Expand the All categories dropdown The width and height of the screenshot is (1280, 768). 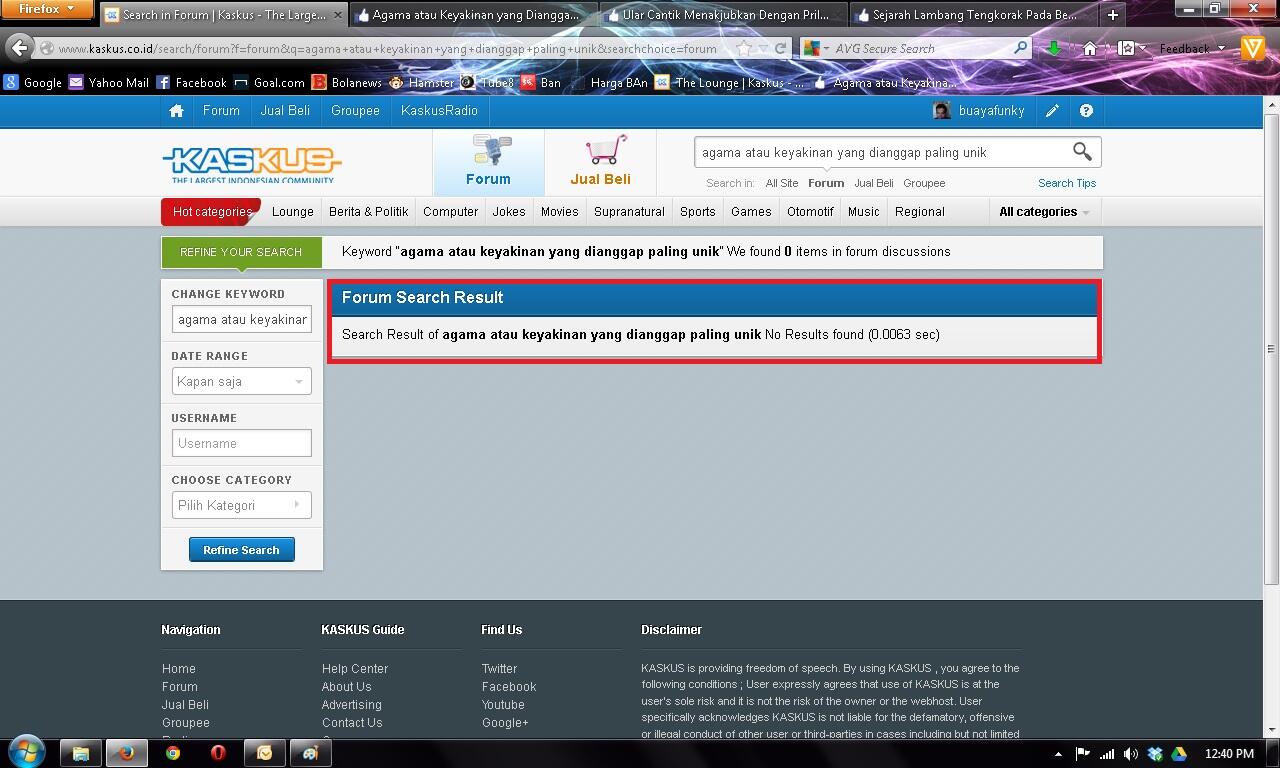[1044, 212]
